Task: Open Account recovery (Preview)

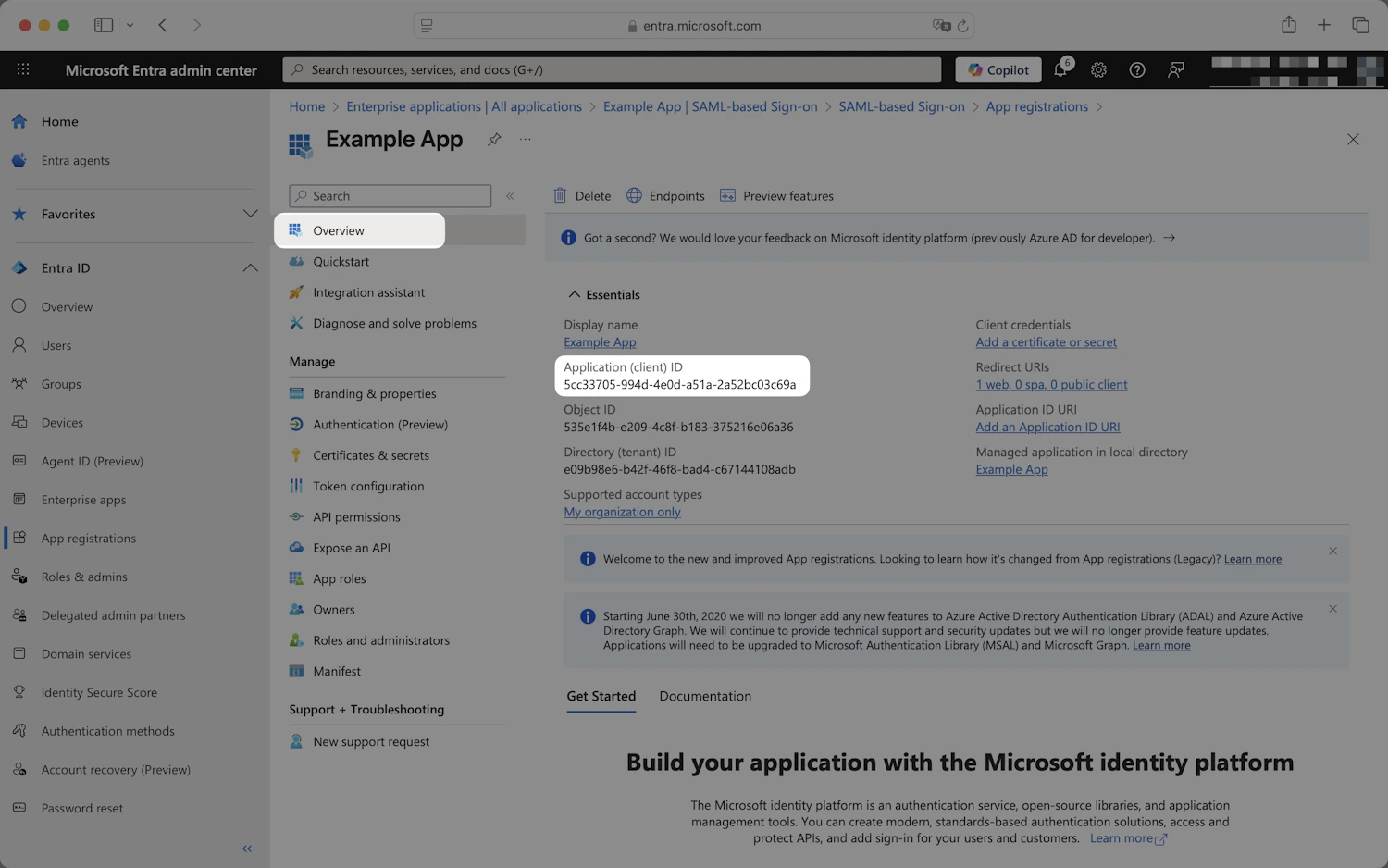Action: (x=116, y=770)
